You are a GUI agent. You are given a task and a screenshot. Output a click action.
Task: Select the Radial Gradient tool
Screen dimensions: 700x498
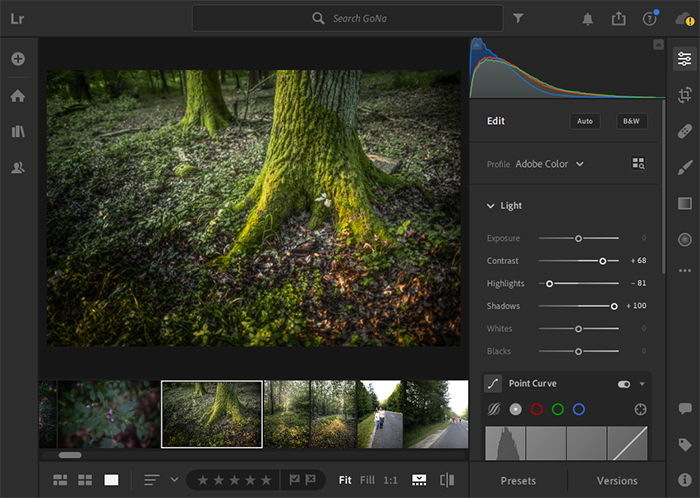[684, 239]
